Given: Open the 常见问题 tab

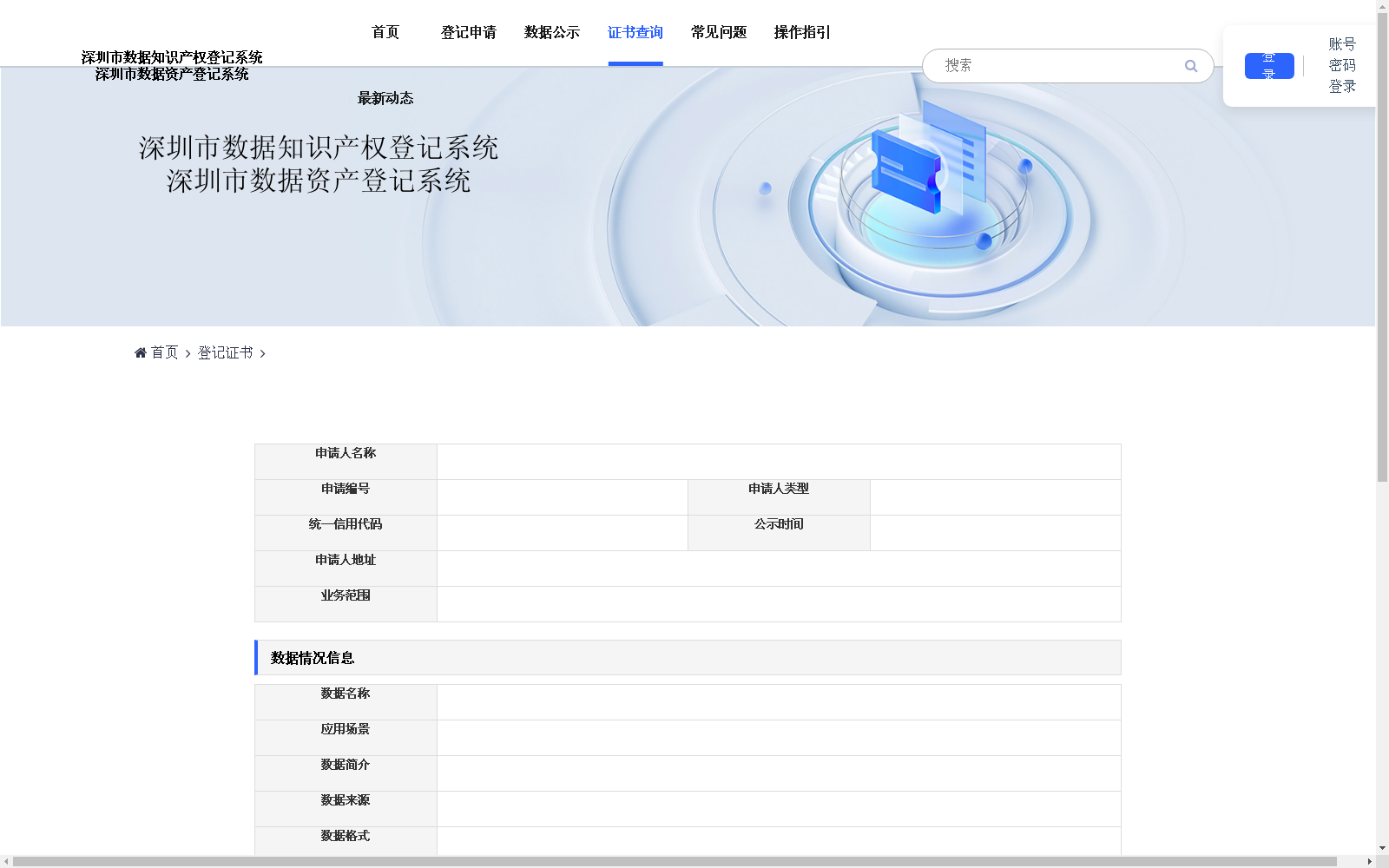Looking at the screenshot, I should pos(719,32).
